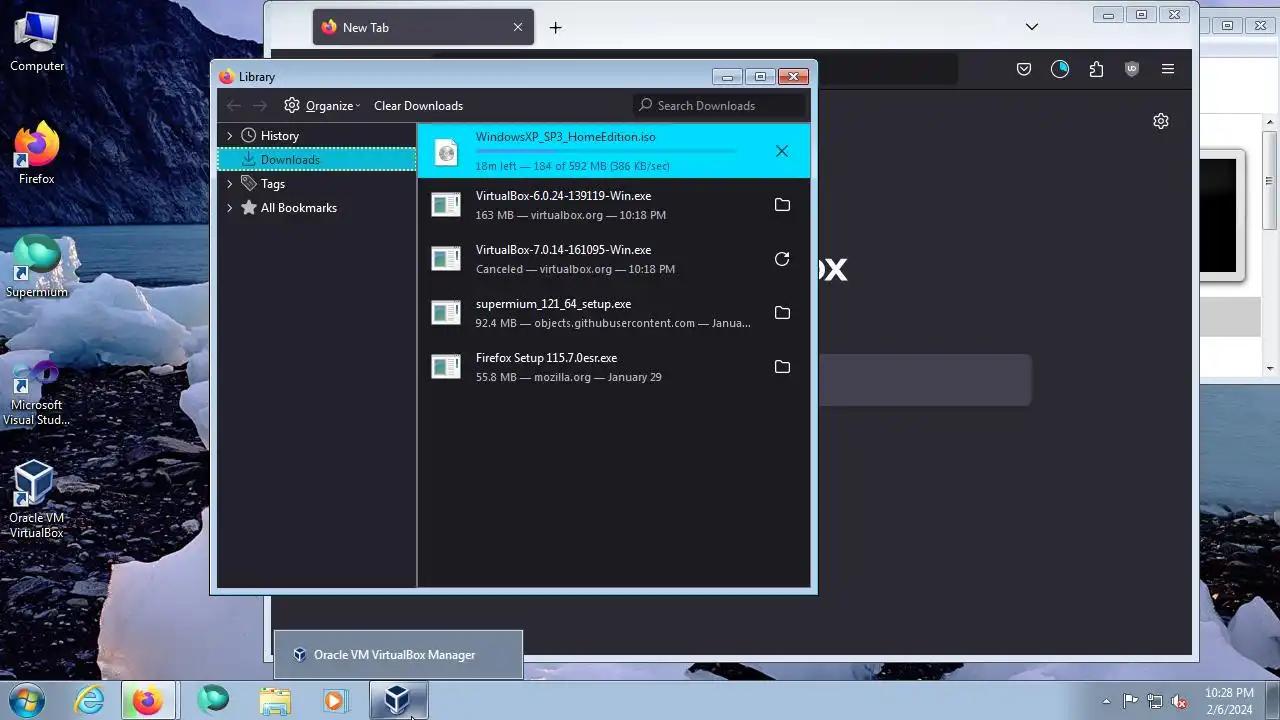Open the Firefox hamburger menu
Viewport: 1280px width, 720px height.
click(1168, 69)
